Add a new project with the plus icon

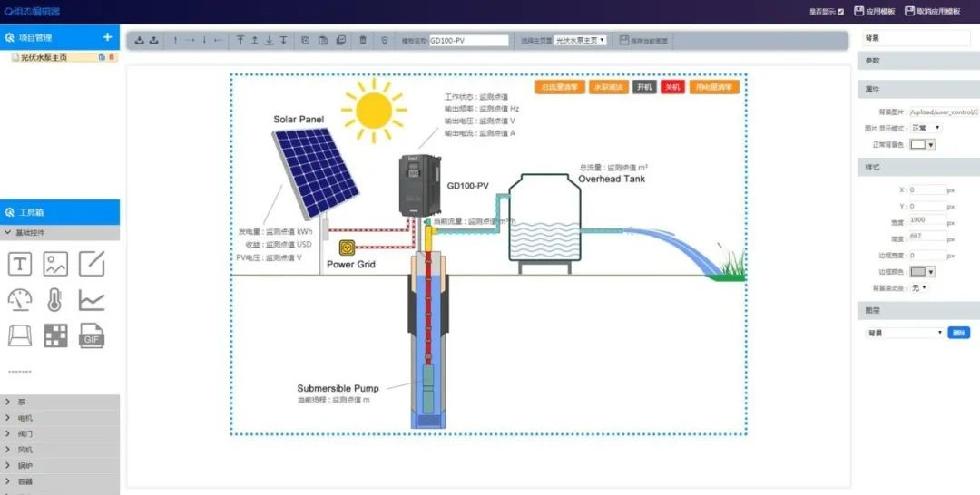[x=107, y=37]
